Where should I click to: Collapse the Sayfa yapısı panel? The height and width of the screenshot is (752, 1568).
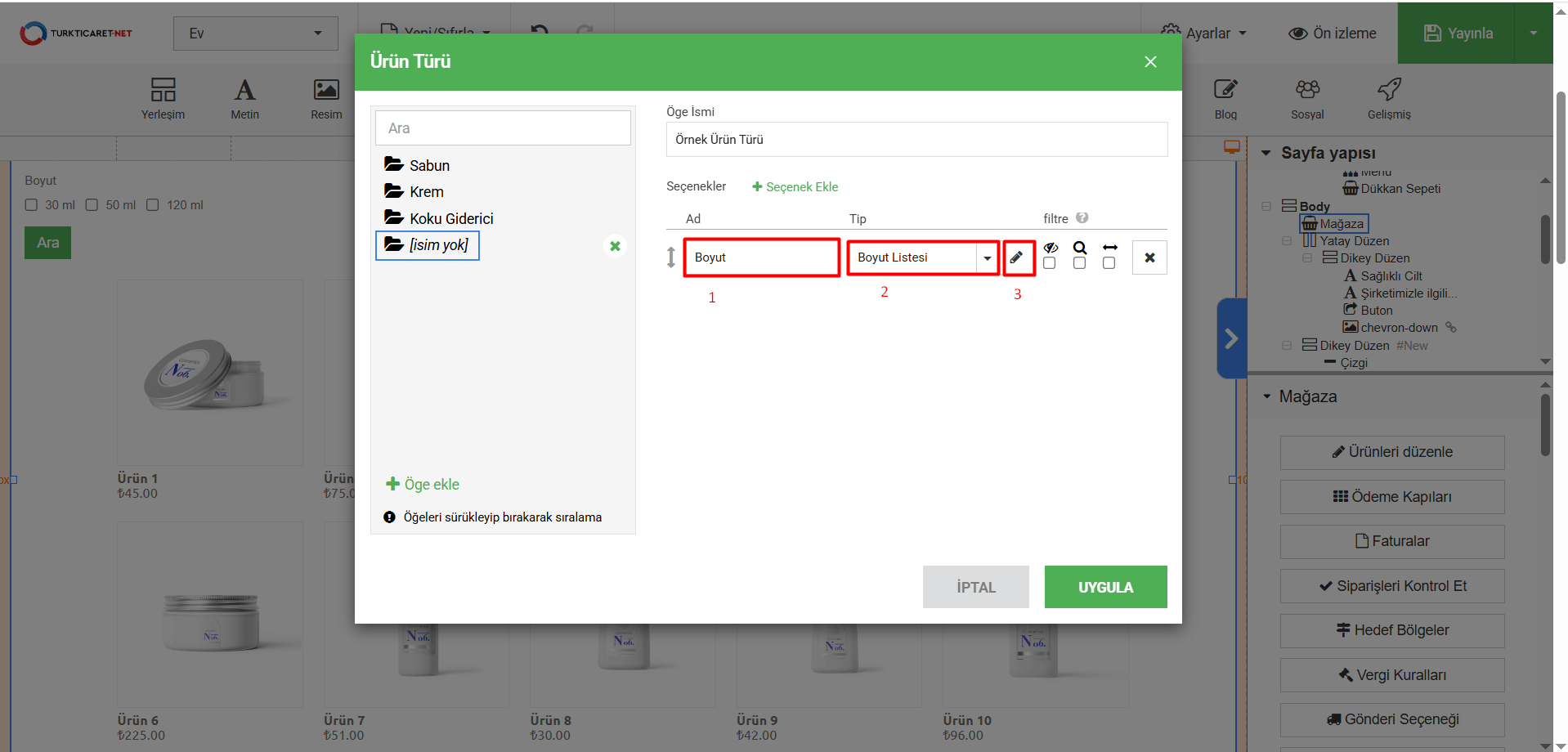1266,153
